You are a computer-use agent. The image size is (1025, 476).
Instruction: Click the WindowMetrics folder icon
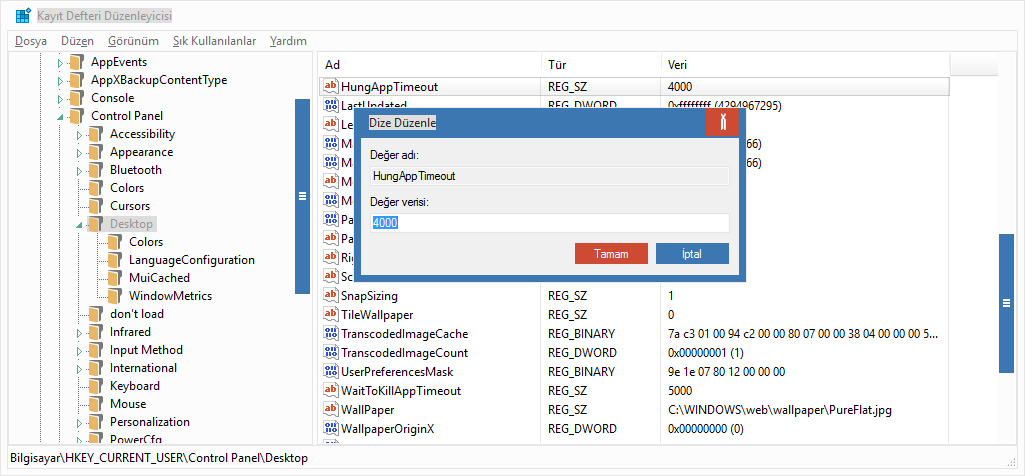[x=115, y=296]
